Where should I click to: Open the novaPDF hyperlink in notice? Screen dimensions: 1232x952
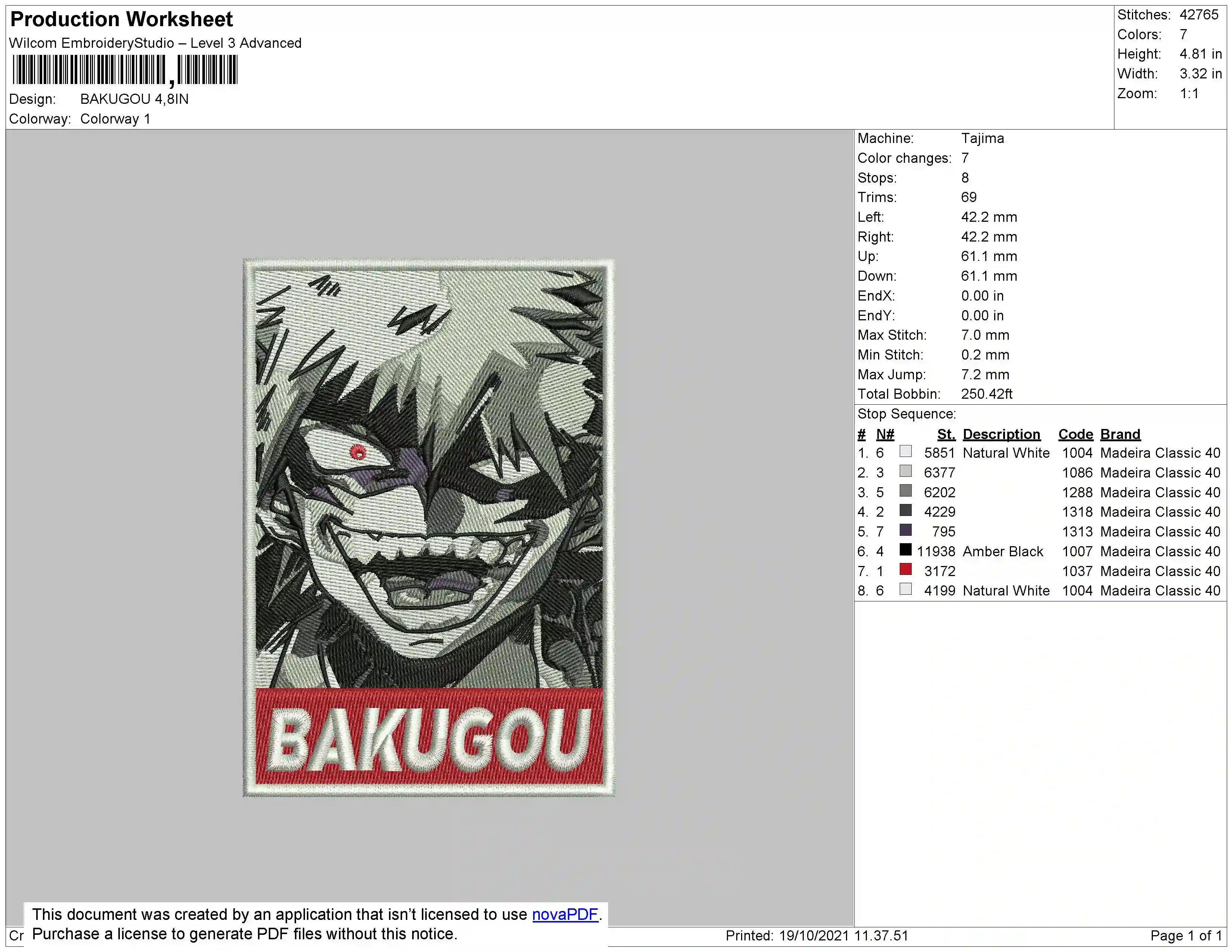(564, 914)
